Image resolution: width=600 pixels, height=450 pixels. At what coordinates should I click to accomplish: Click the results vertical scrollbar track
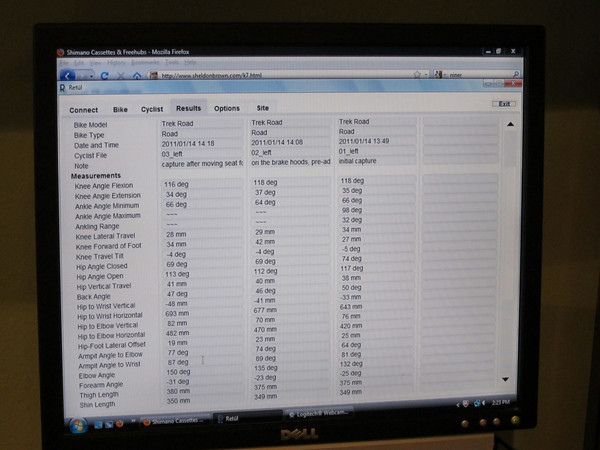(508, 251)
